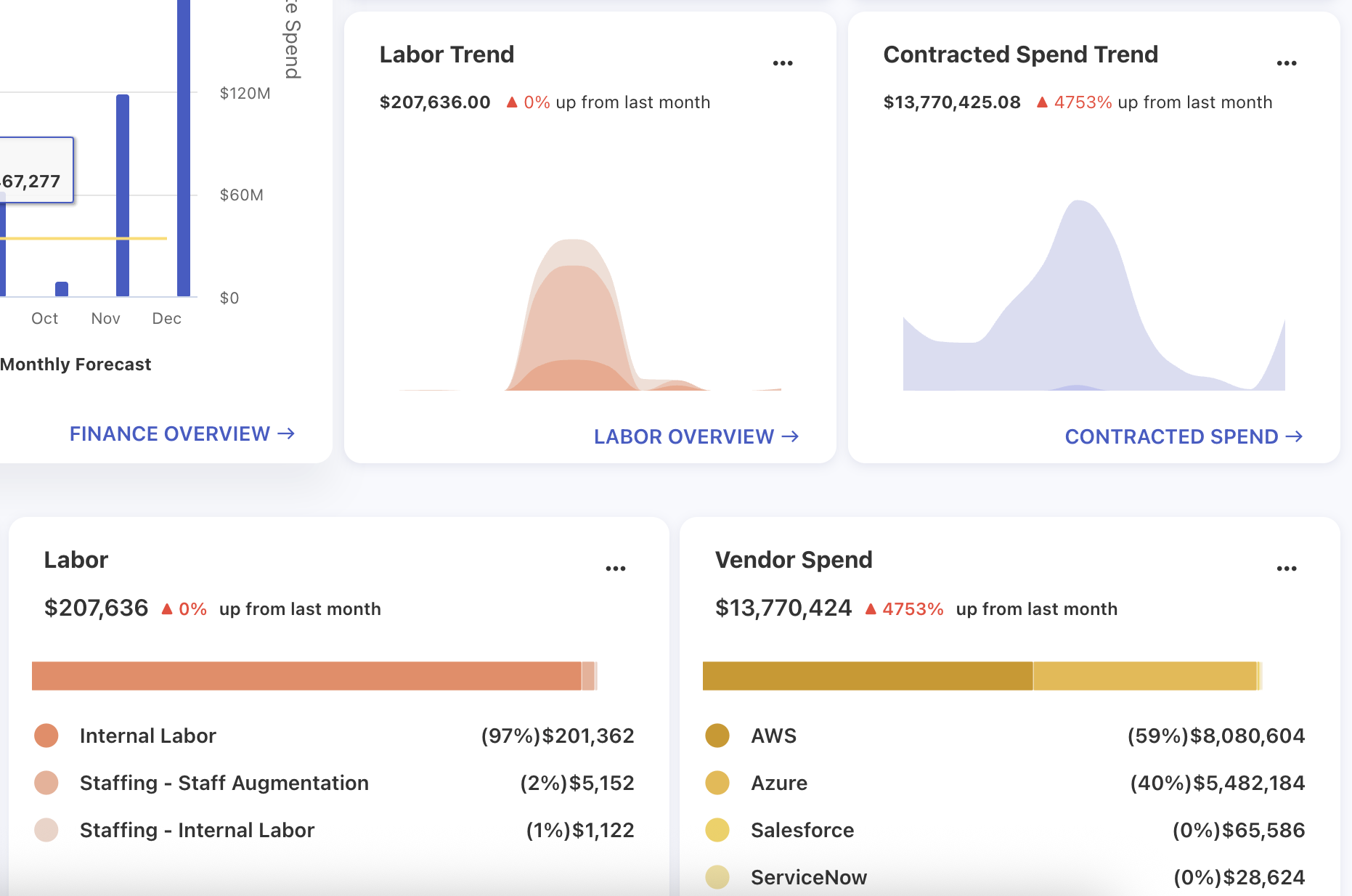The height and width of the screenshot is (896, 1352).
Task: Click the Salesforce legend color dot
Action: point(717,830)
